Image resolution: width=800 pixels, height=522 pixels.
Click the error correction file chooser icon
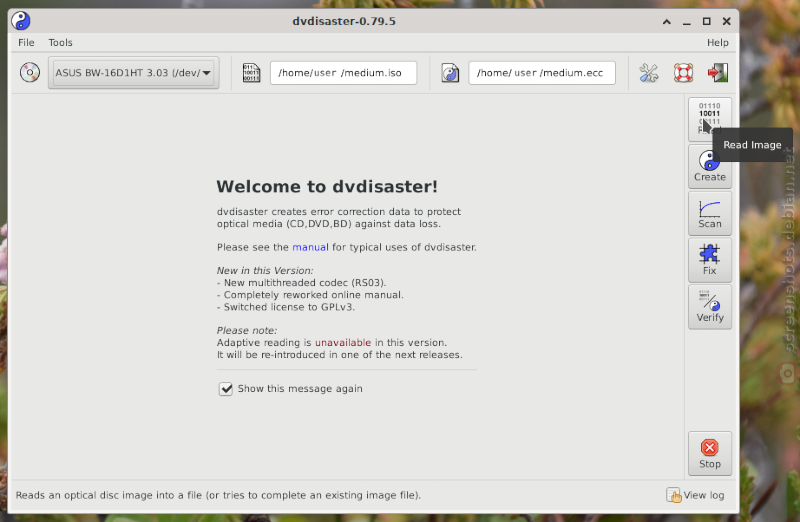point(450,73)
